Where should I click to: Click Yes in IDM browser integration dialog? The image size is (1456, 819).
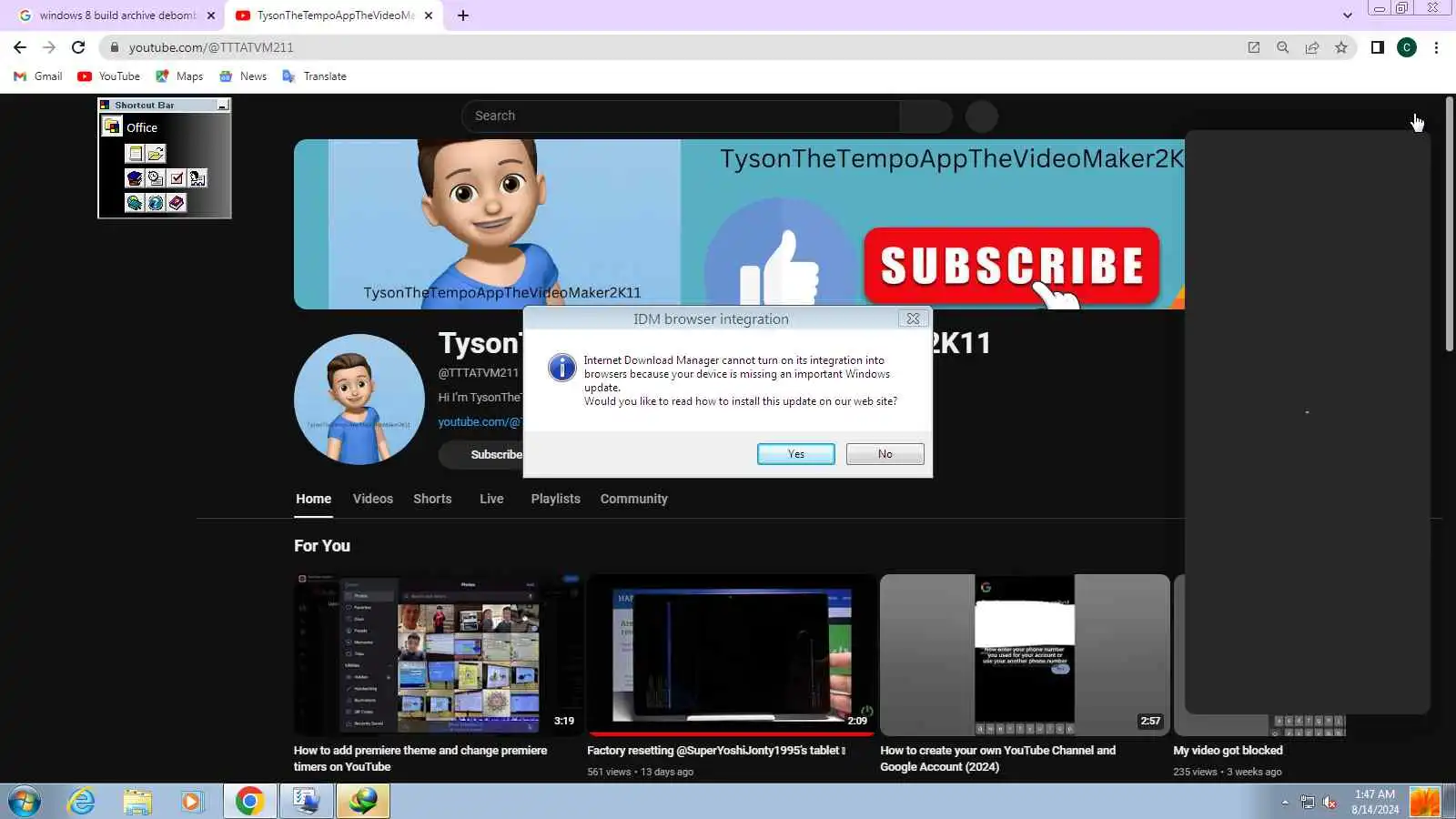796,454
